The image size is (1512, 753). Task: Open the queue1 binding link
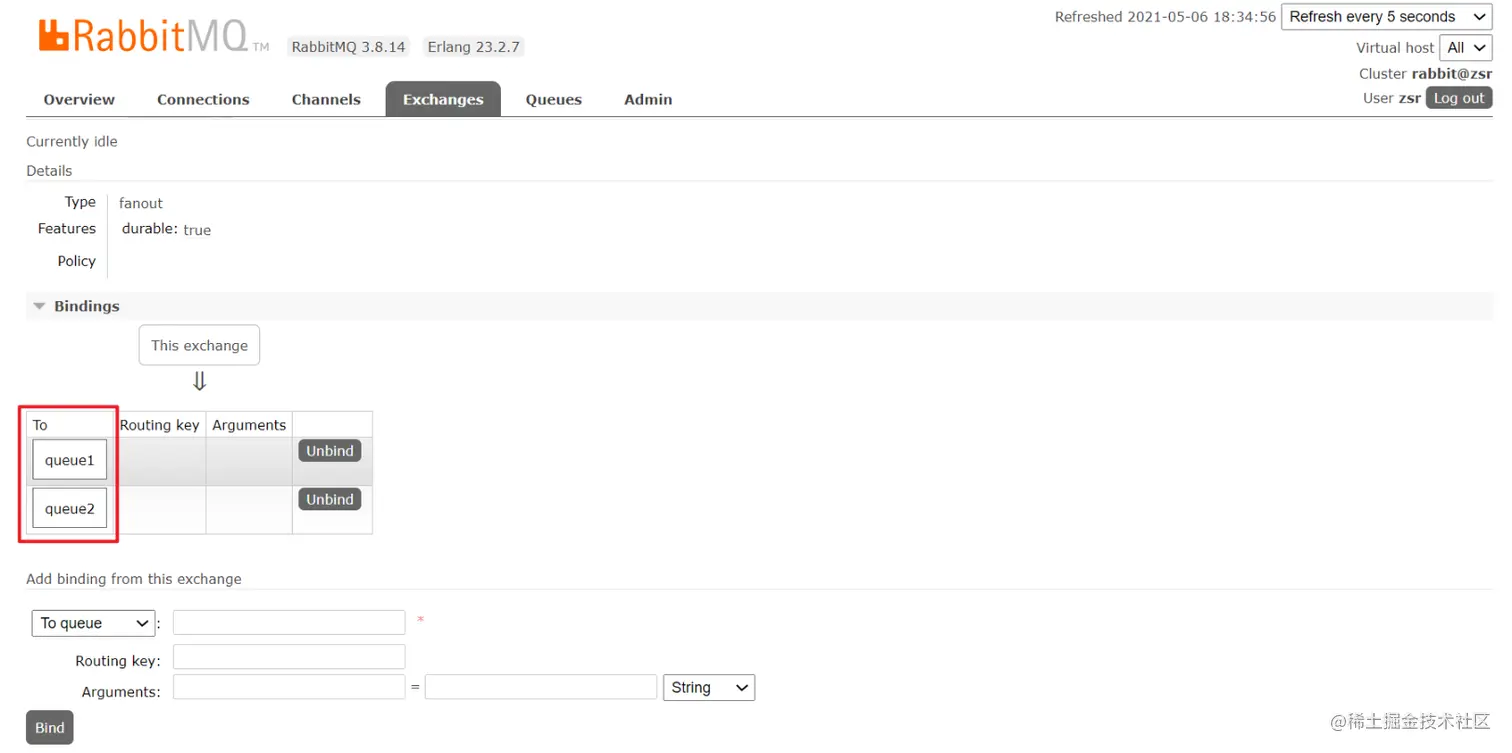point(69,460)
